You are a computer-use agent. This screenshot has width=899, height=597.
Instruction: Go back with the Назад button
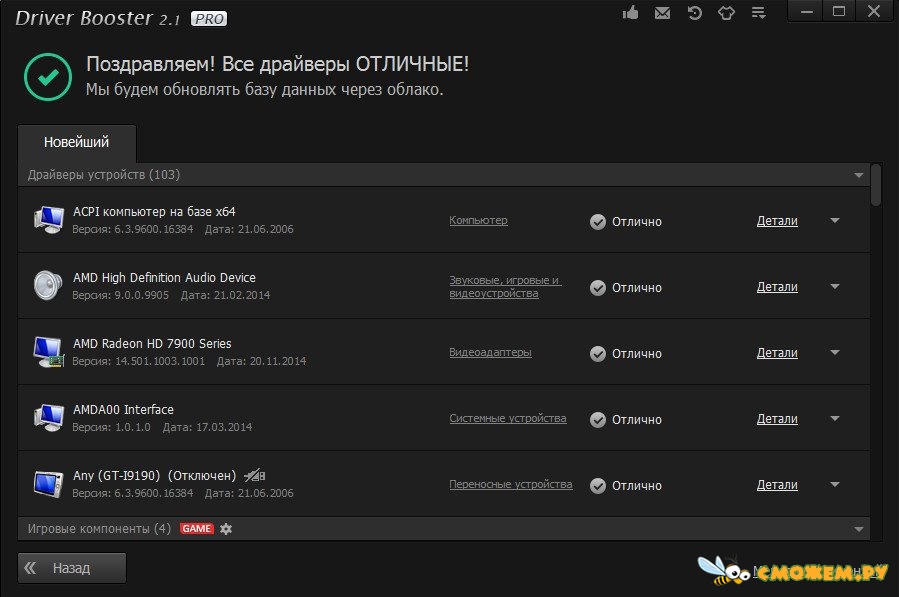[72, 568]
